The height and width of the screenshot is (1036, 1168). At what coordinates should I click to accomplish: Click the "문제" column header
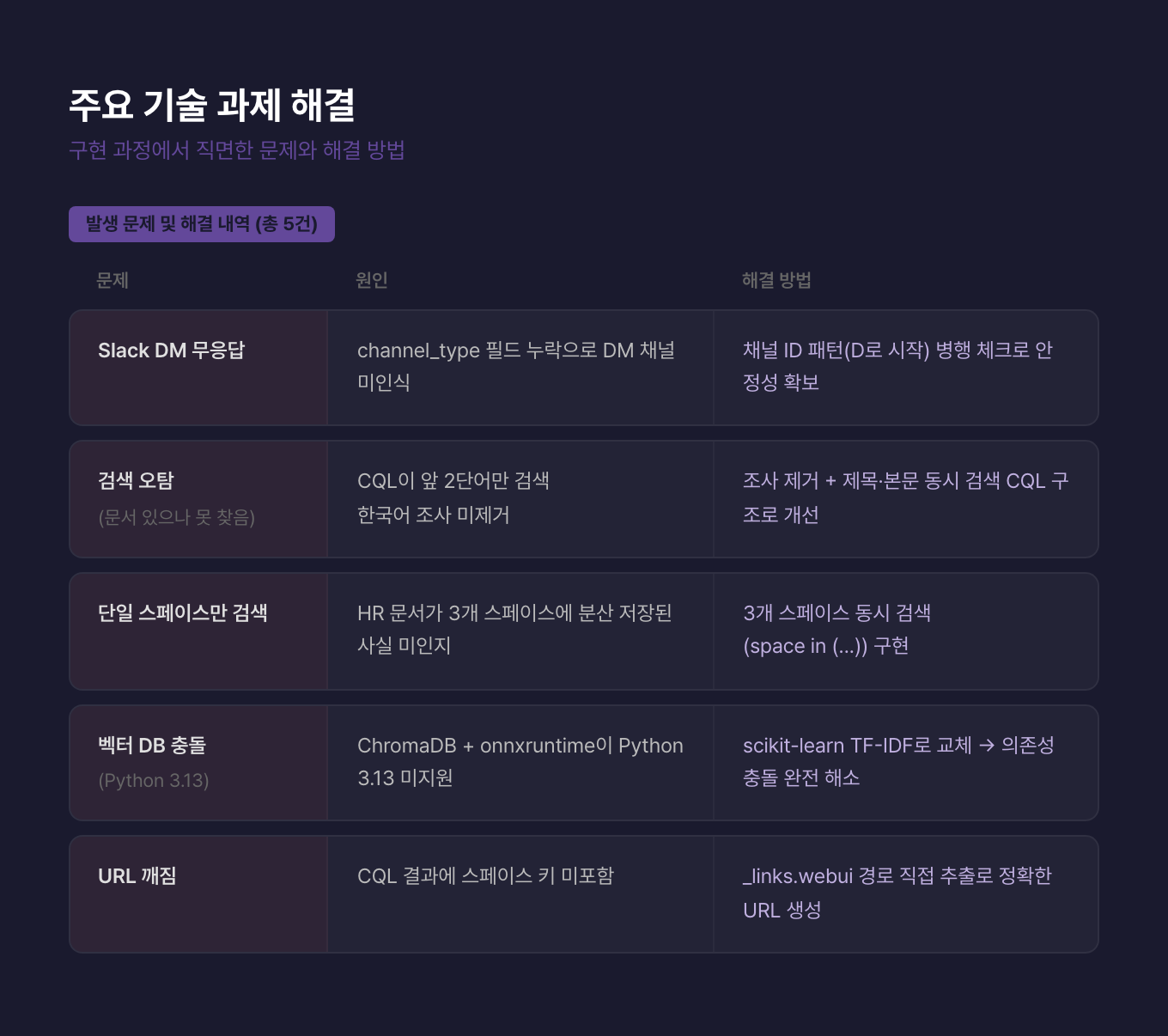pyautogui.click(x=113, y=280)
